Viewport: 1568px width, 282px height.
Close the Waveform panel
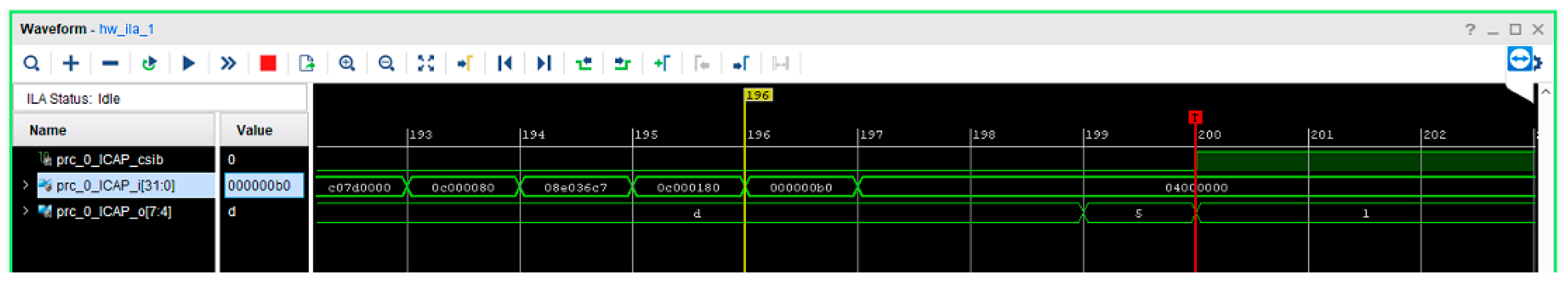1538,29
